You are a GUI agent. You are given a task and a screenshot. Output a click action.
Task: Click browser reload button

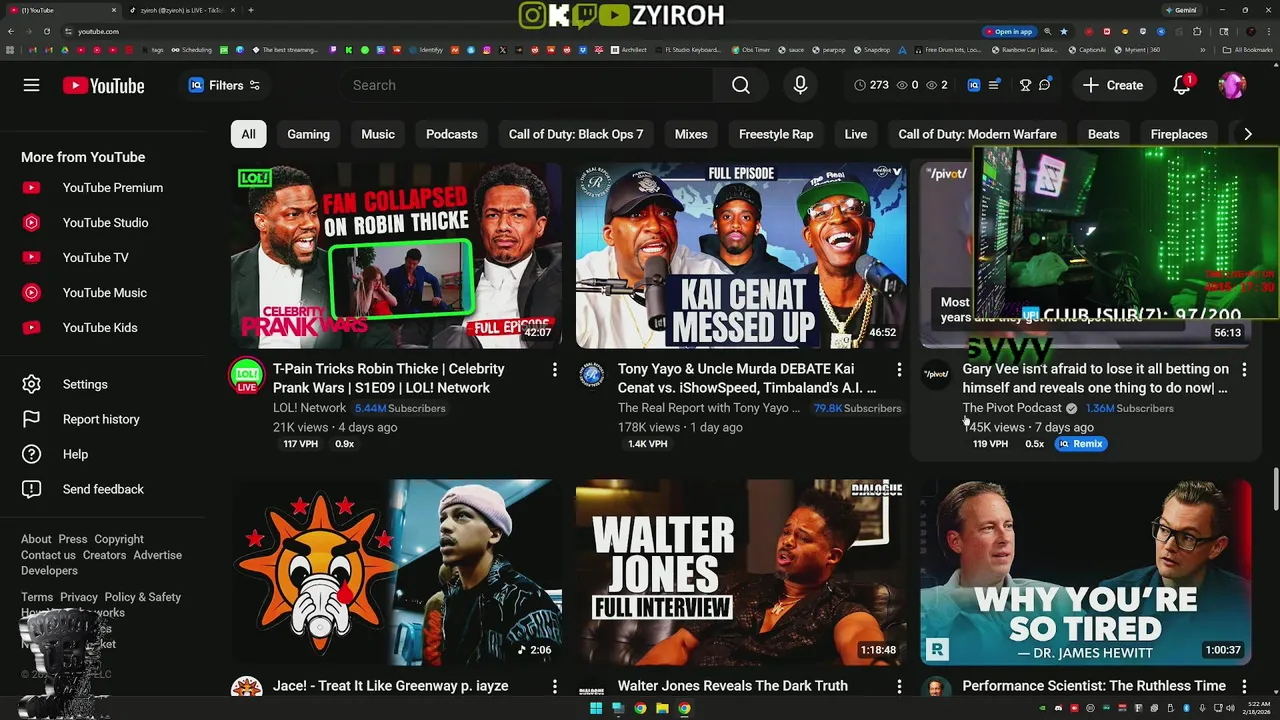click(46, 31)
